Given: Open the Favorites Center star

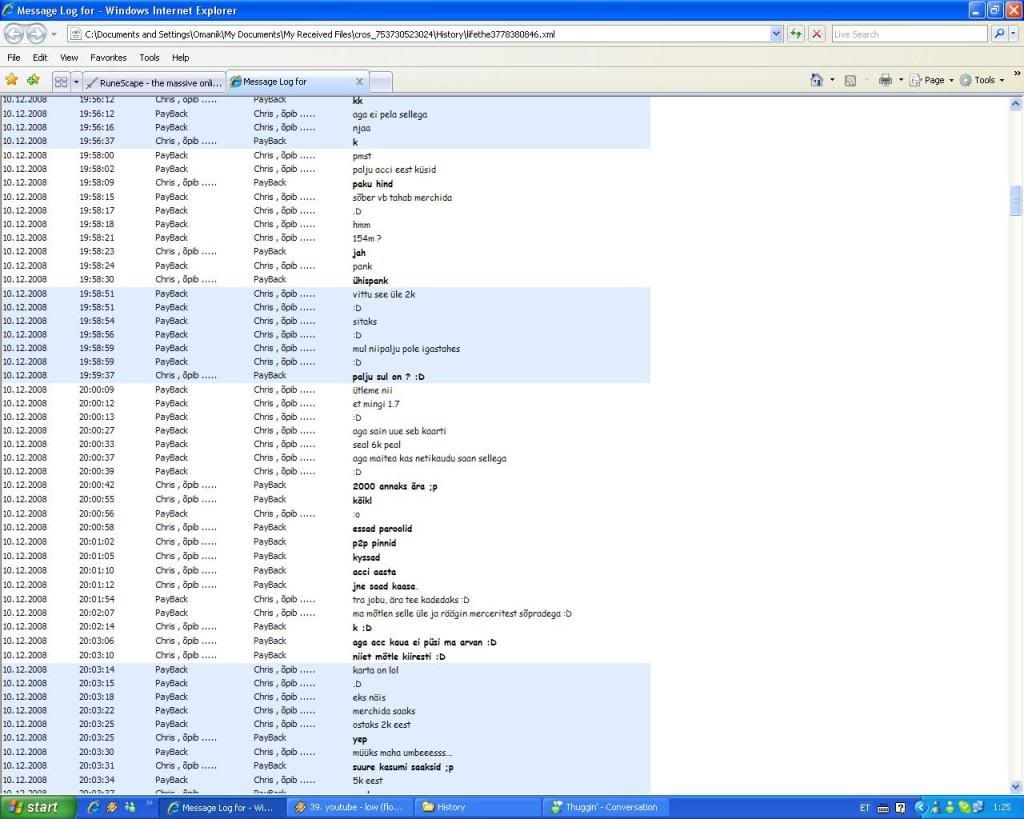Looking at the screenshot, I should [x=12, y=80].
